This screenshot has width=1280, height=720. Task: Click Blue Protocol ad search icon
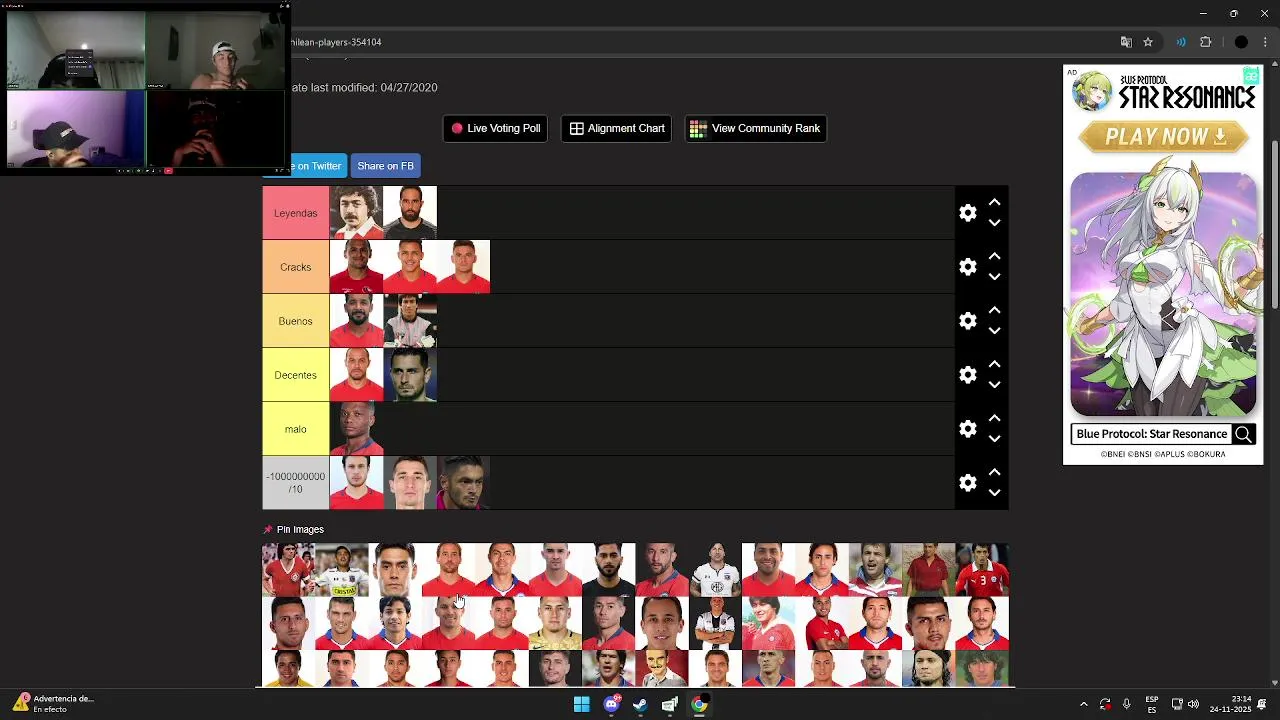coord(1243,434)
